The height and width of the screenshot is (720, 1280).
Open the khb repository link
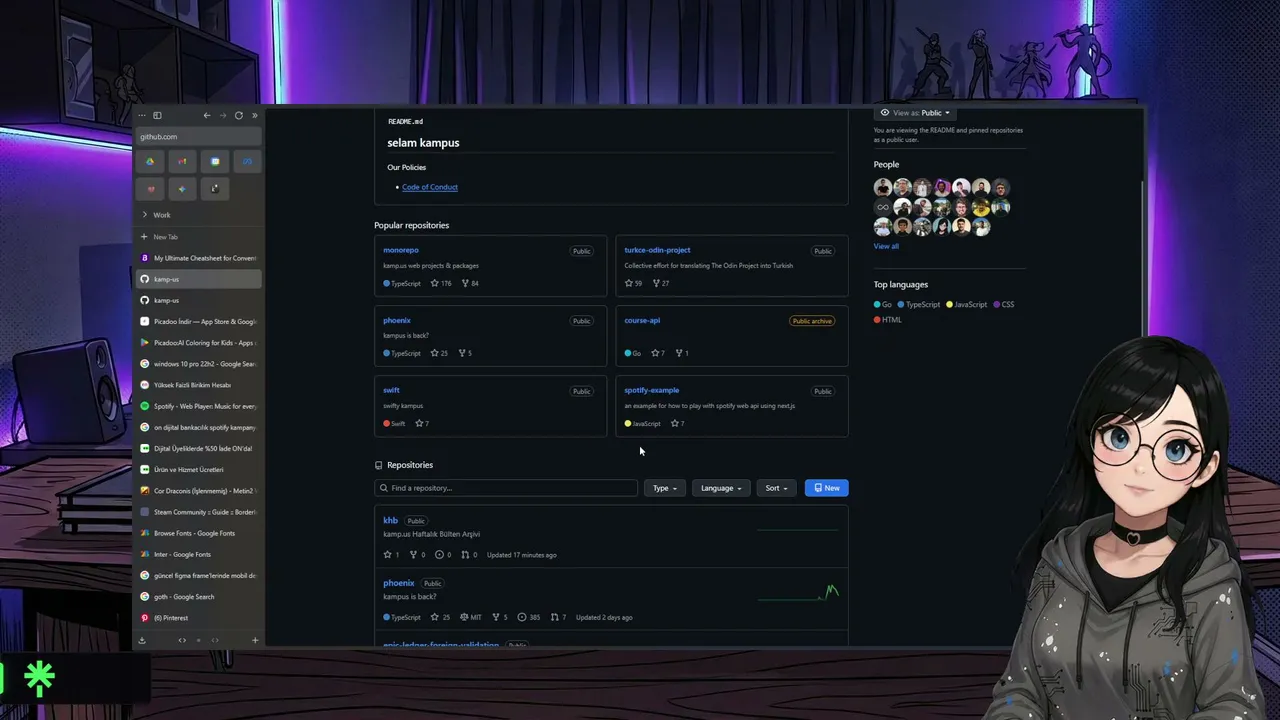pos(390,520)
